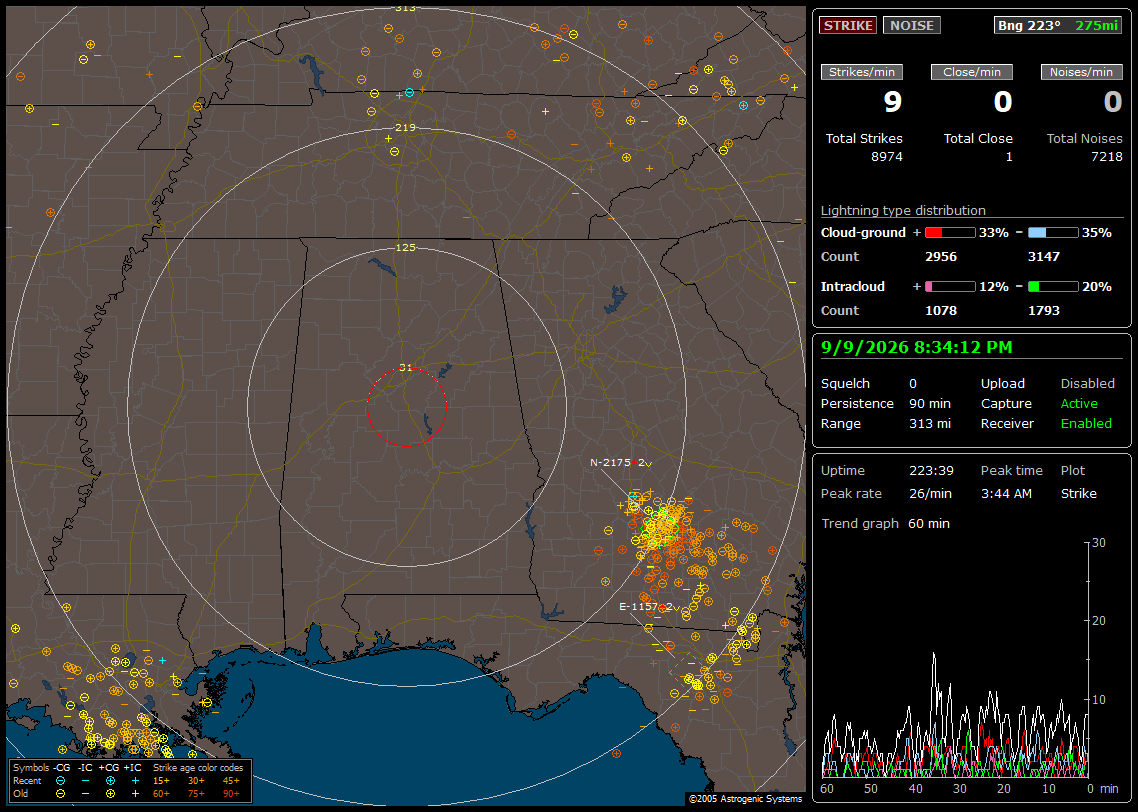Image resolution: width=1138 pixels, height=812 pixels.
Task: Toggle the Receiver Enabled status
Action: coord(1086,423)
